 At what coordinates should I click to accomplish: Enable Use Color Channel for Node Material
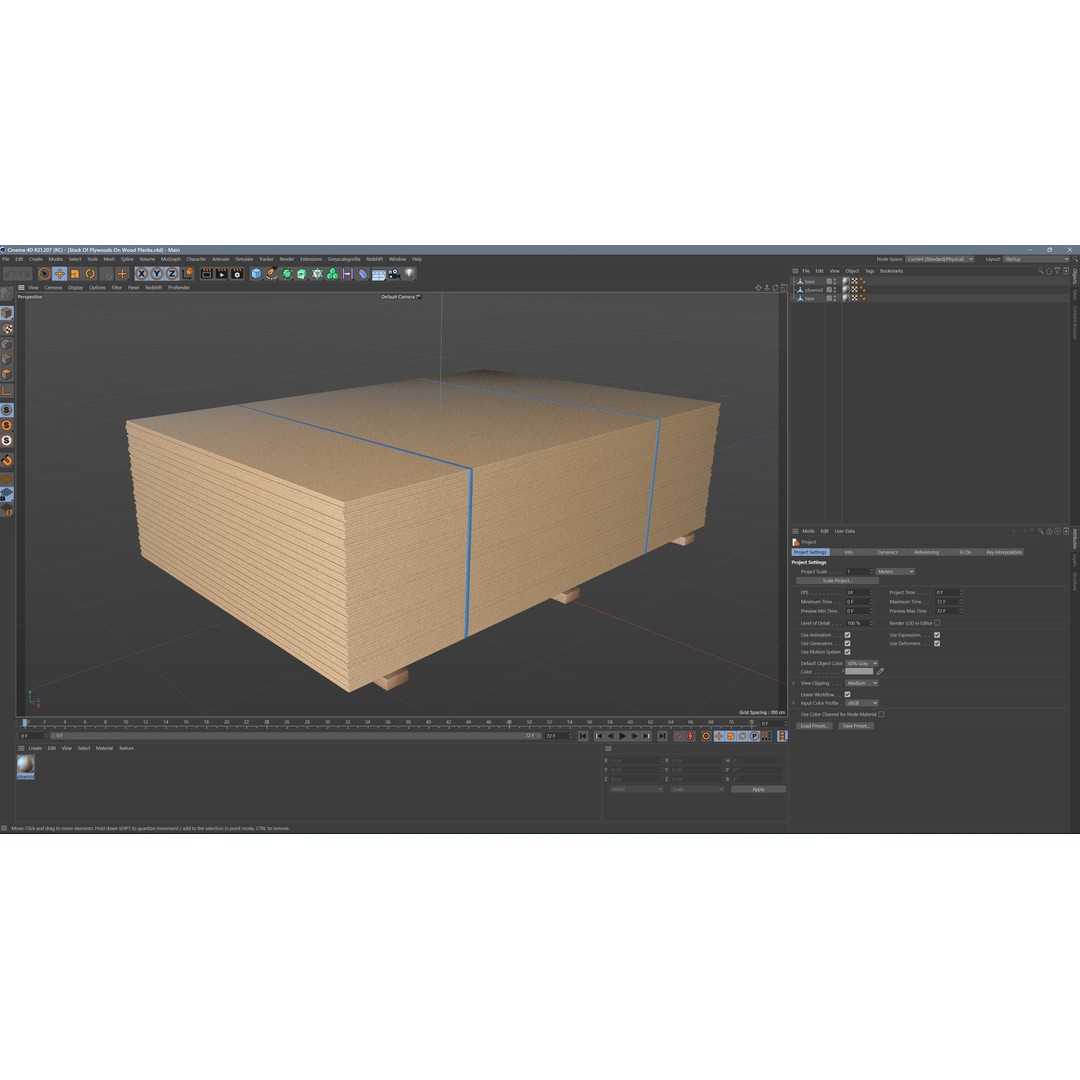coord(882,714)
